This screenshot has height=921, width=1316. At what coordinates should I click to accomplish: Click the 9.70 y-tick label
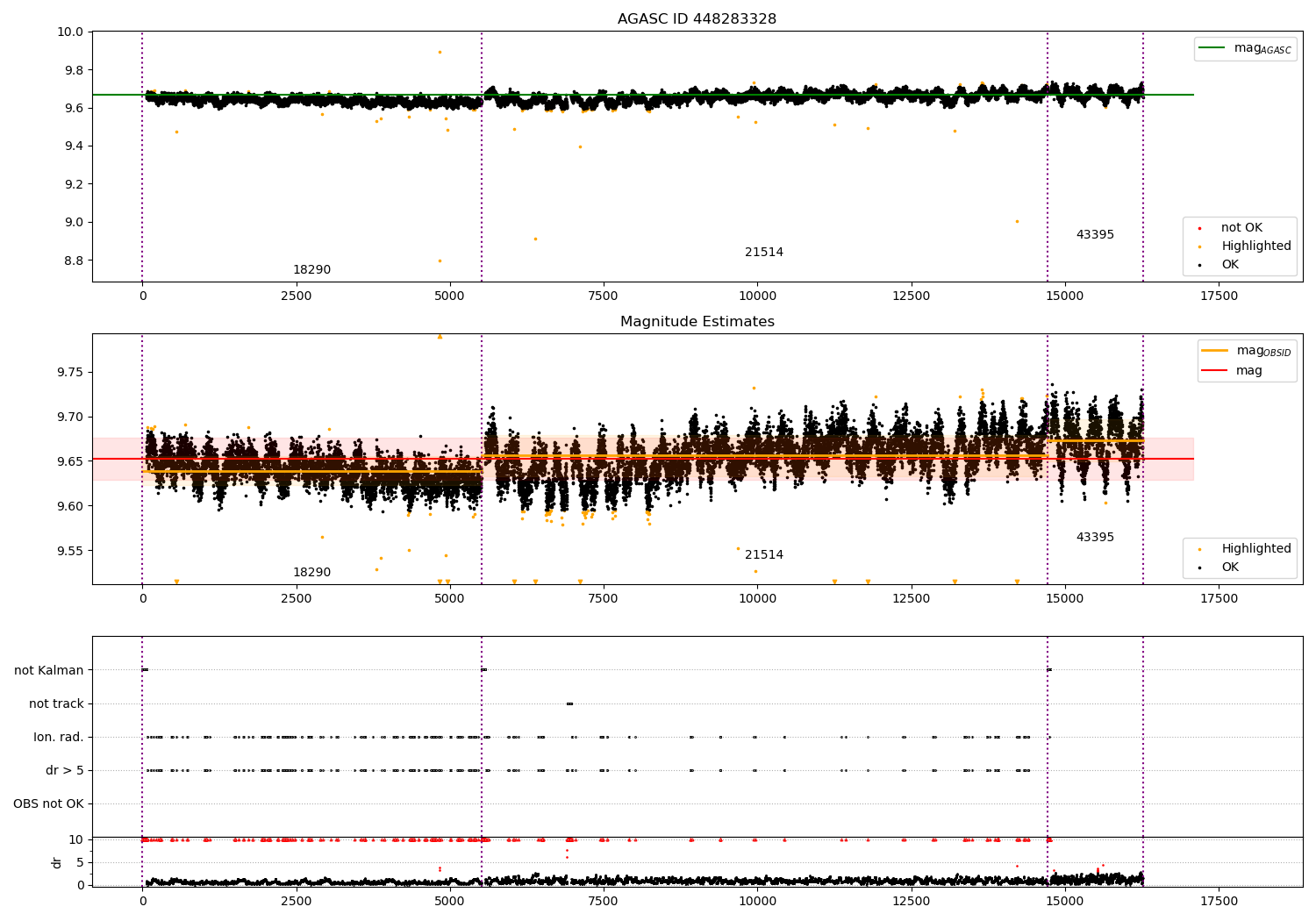point(70,418)
